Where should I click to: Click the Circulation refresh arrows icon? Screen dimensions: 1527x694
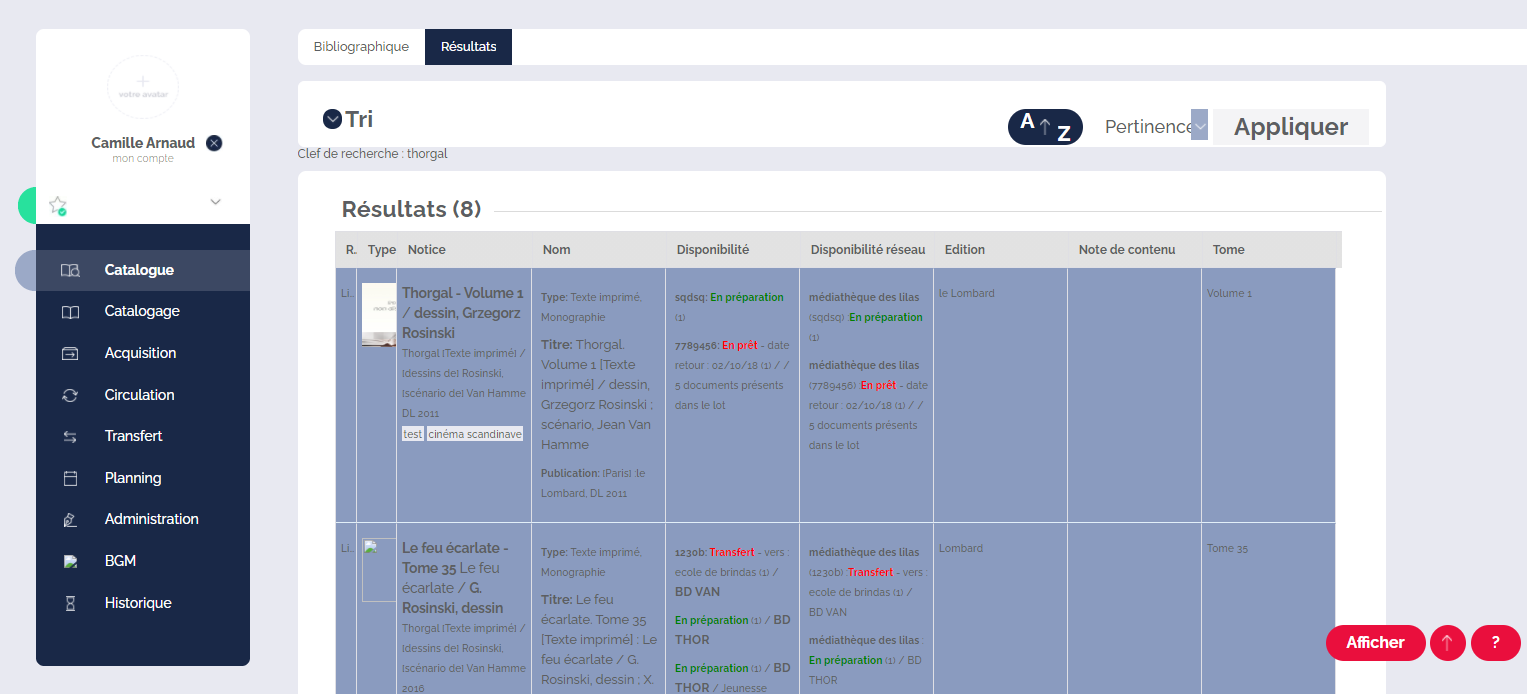pos(70,395)
